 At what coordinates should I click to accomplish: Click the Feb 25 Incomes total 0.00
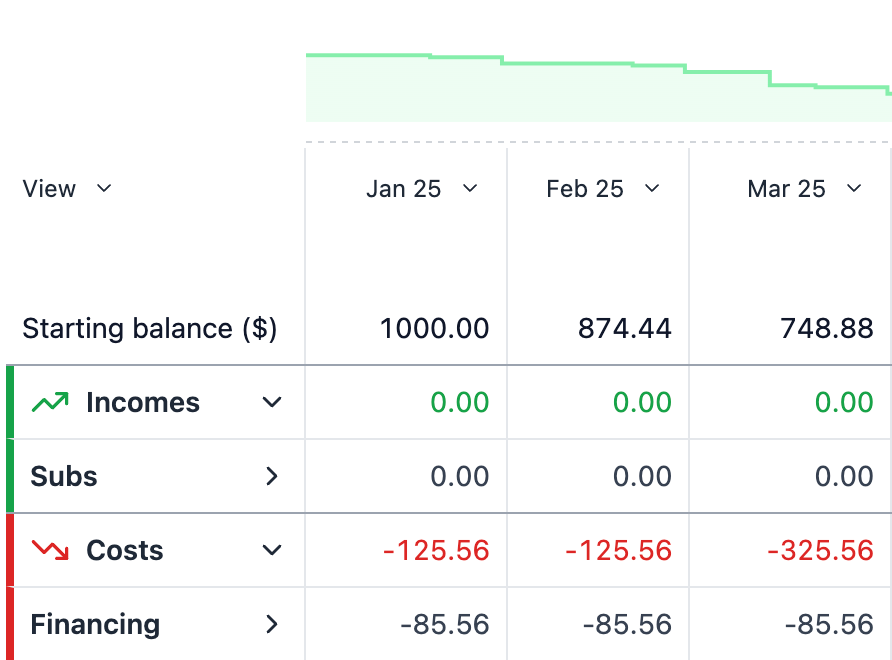tap(642, 403)
